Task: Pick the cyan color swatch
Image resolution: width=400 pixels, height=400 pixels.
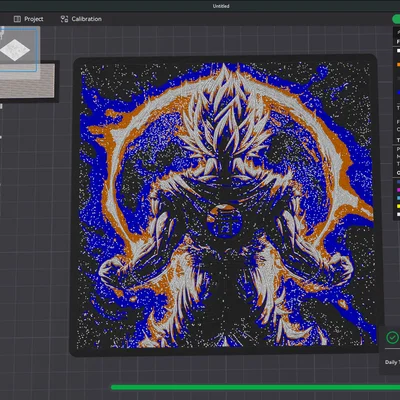Action: (x=398, y=198)
